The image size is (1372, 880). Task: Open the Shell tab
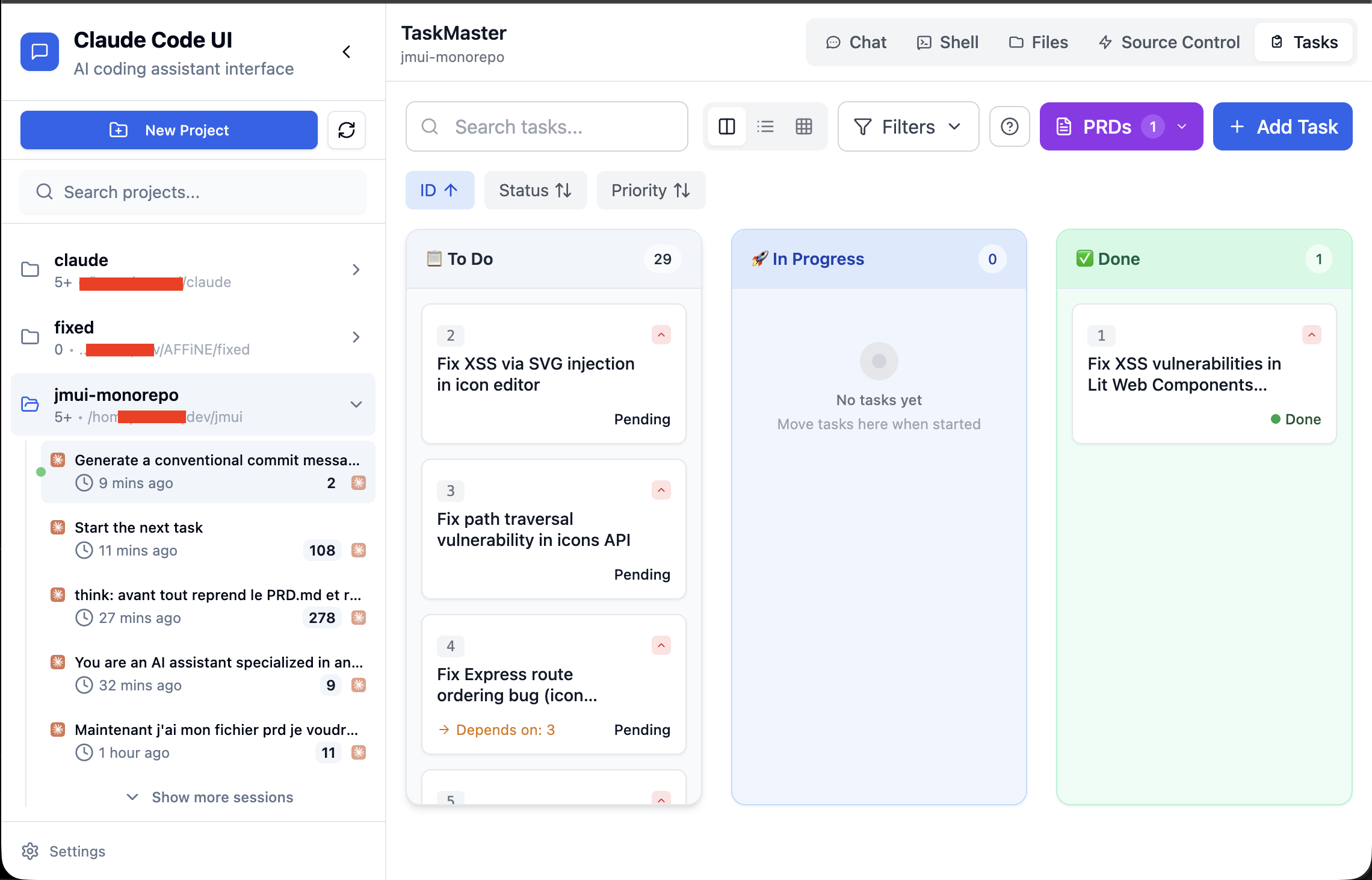(948, 42)
